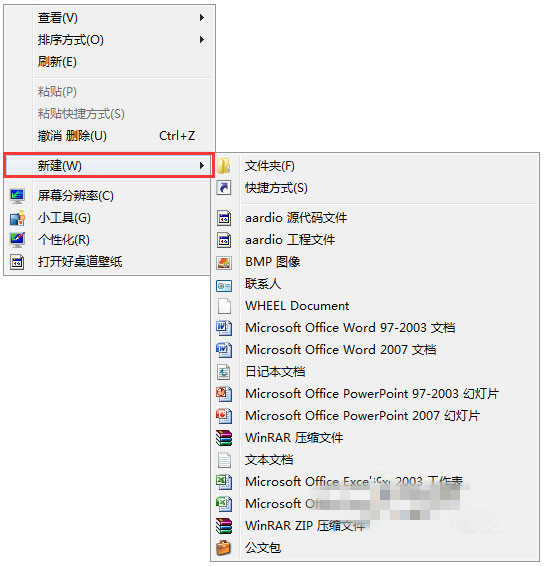Click the 快捷方式 shortcut arrow icon
544x566 pixels.
224,188
